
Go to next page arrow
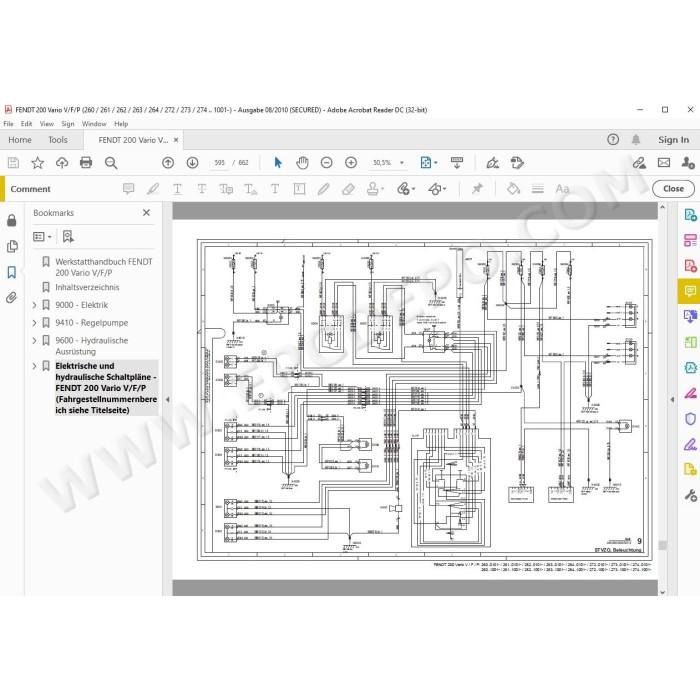click(192, 163)
